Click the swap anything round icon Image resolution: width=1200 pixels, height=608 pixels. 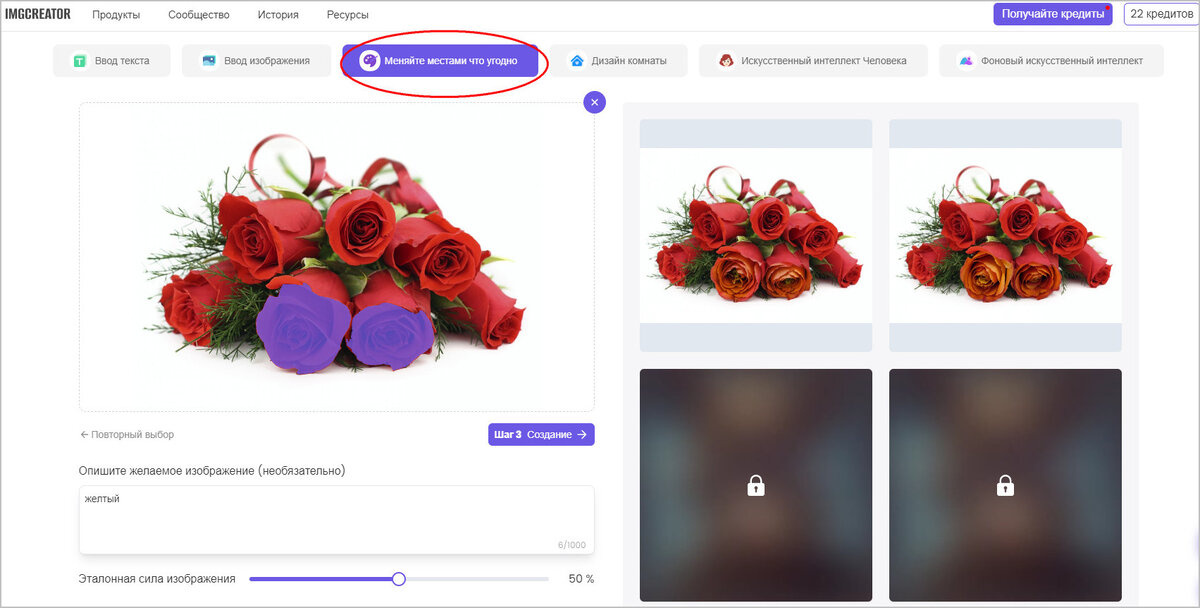pos(370,61)
